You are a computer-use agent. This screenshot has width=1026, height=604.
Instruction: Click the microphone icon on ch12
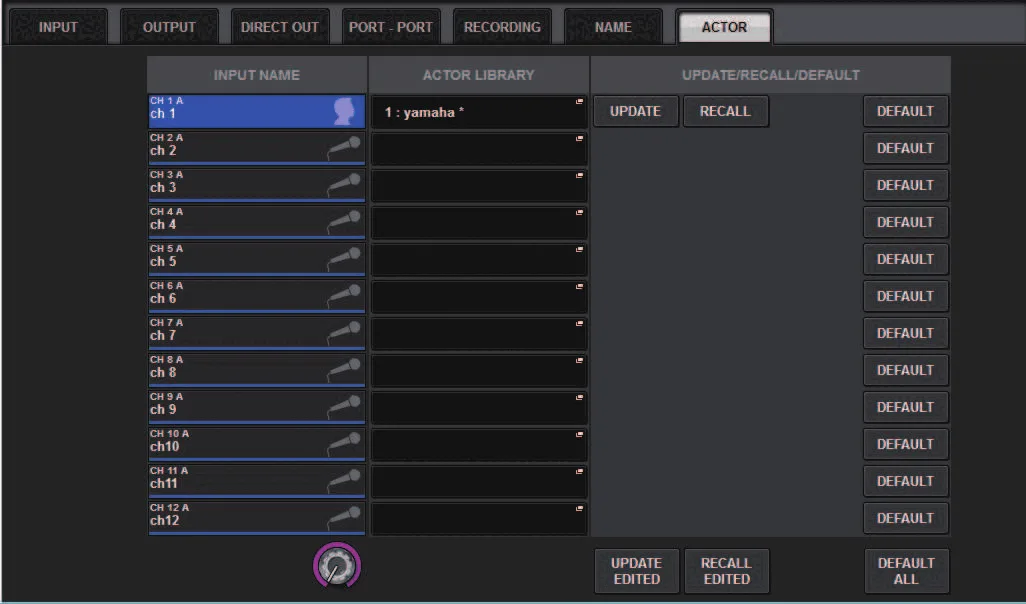click(x=344, y=518)
